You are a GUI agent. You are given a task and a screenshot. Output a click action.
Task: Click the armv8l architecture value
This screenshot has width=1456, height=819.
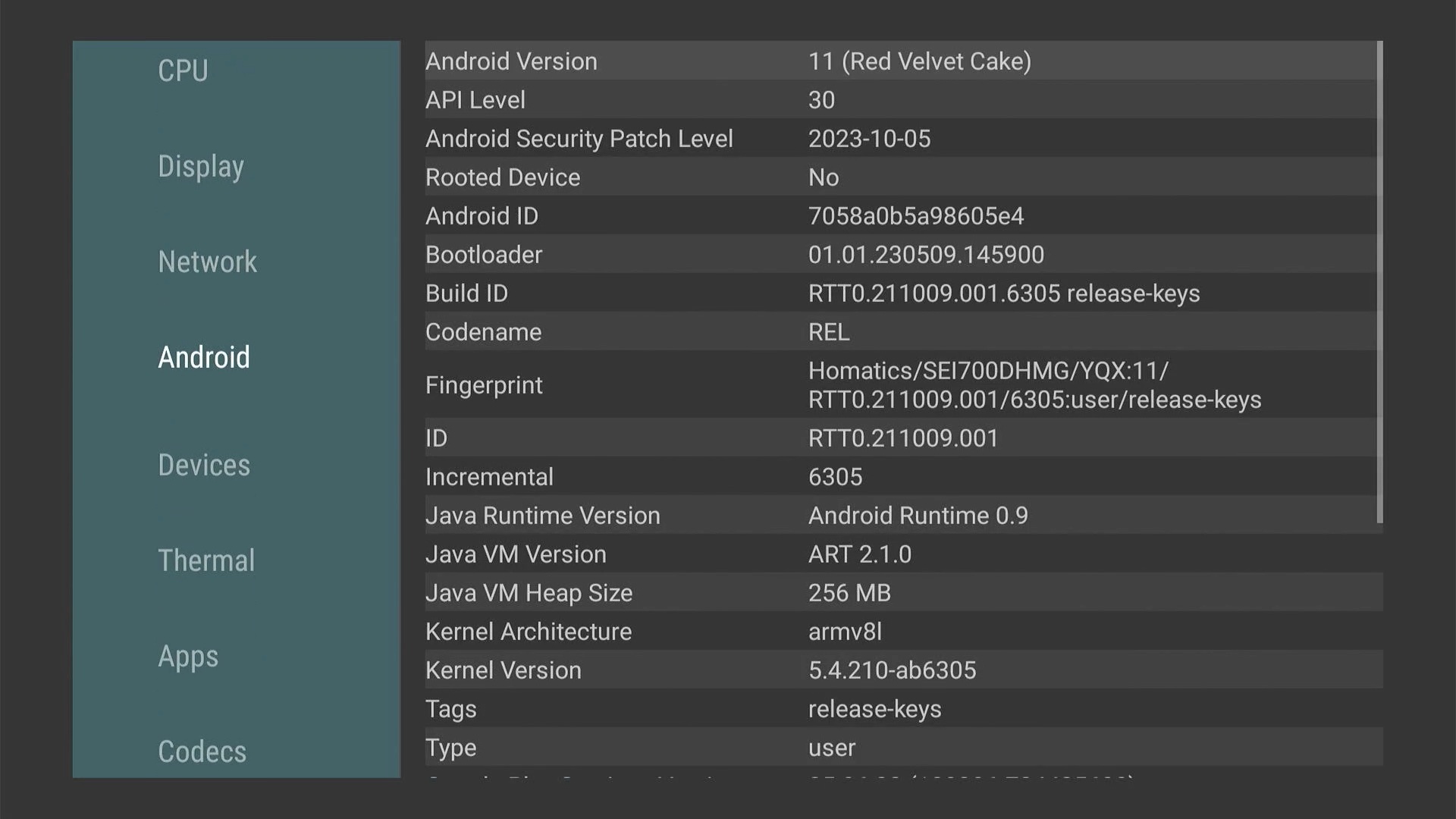[x=845, y=631]
